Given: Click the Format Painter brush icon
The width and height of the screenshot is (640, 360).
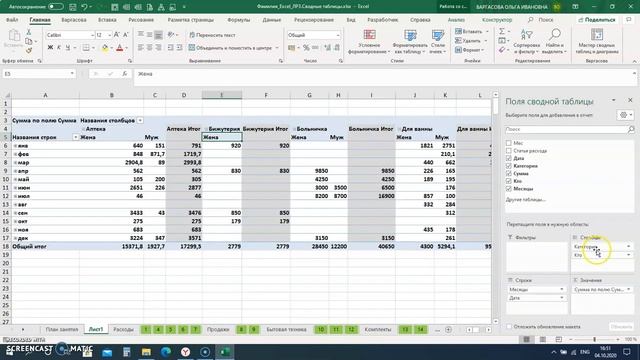Looking at the screenshot, I should click(29, 51).
